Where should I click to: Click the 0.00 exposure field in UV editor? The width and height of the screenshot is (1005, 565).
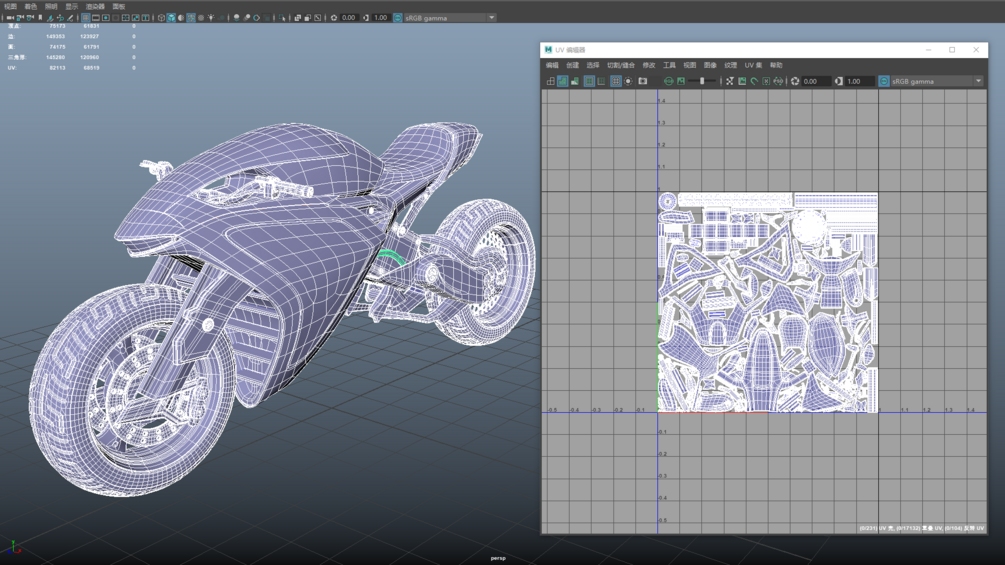click(x=814, y=81)
